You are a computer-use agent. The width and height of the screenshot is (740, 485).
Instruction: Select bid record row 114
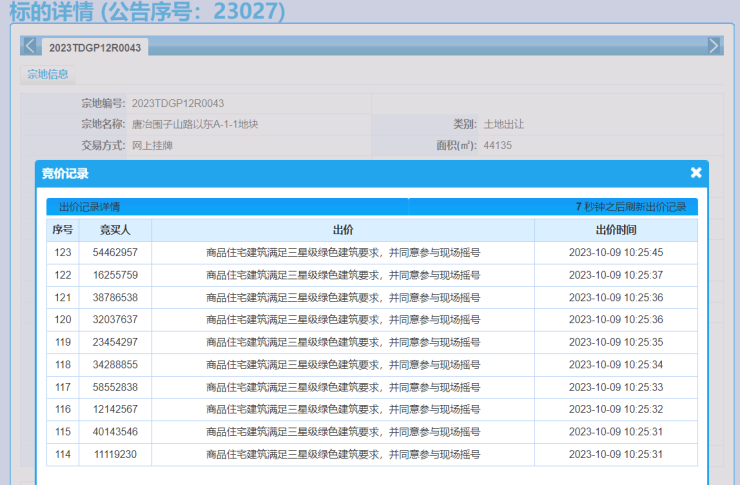(x=62, y=454)
